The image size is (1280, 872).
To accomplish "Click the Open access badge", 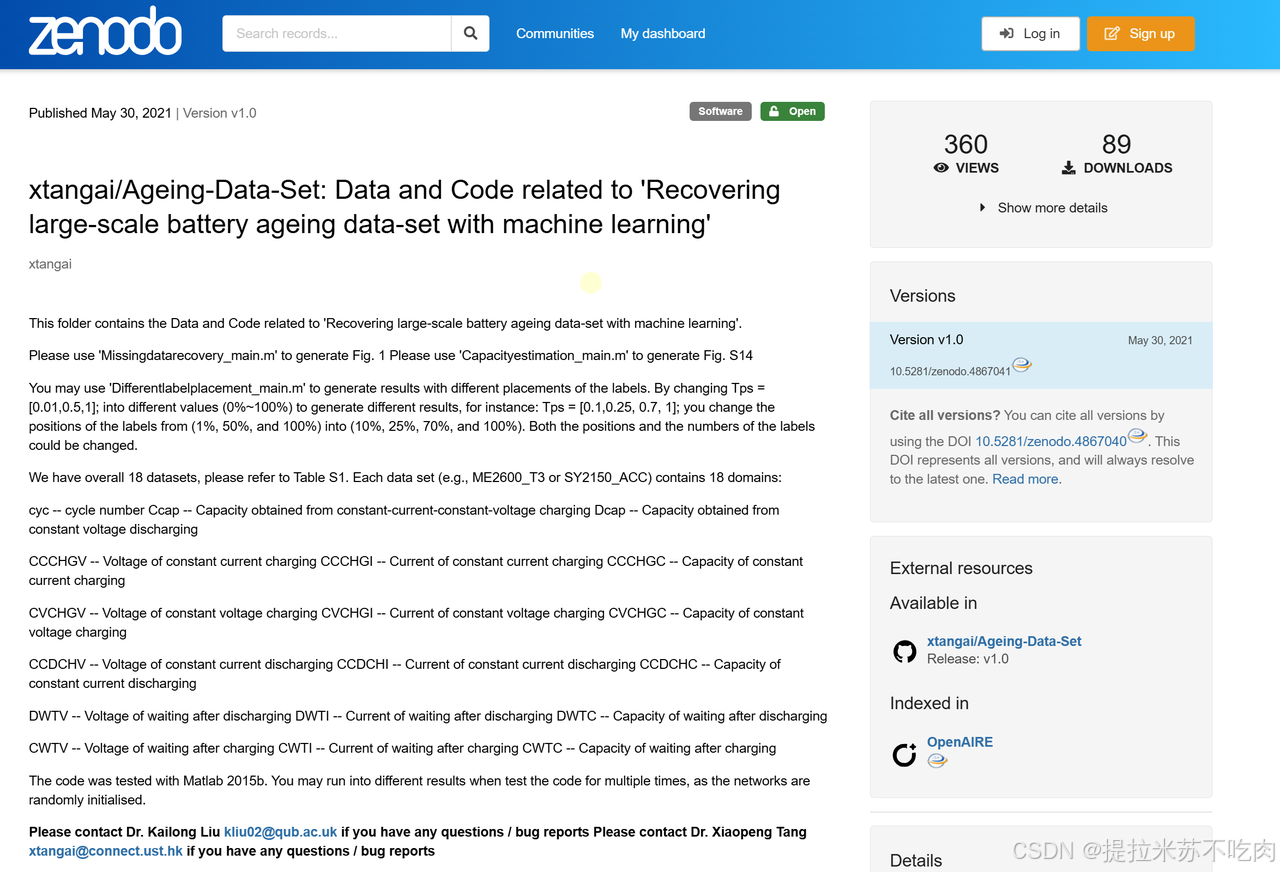I will (x=792, y=111).
